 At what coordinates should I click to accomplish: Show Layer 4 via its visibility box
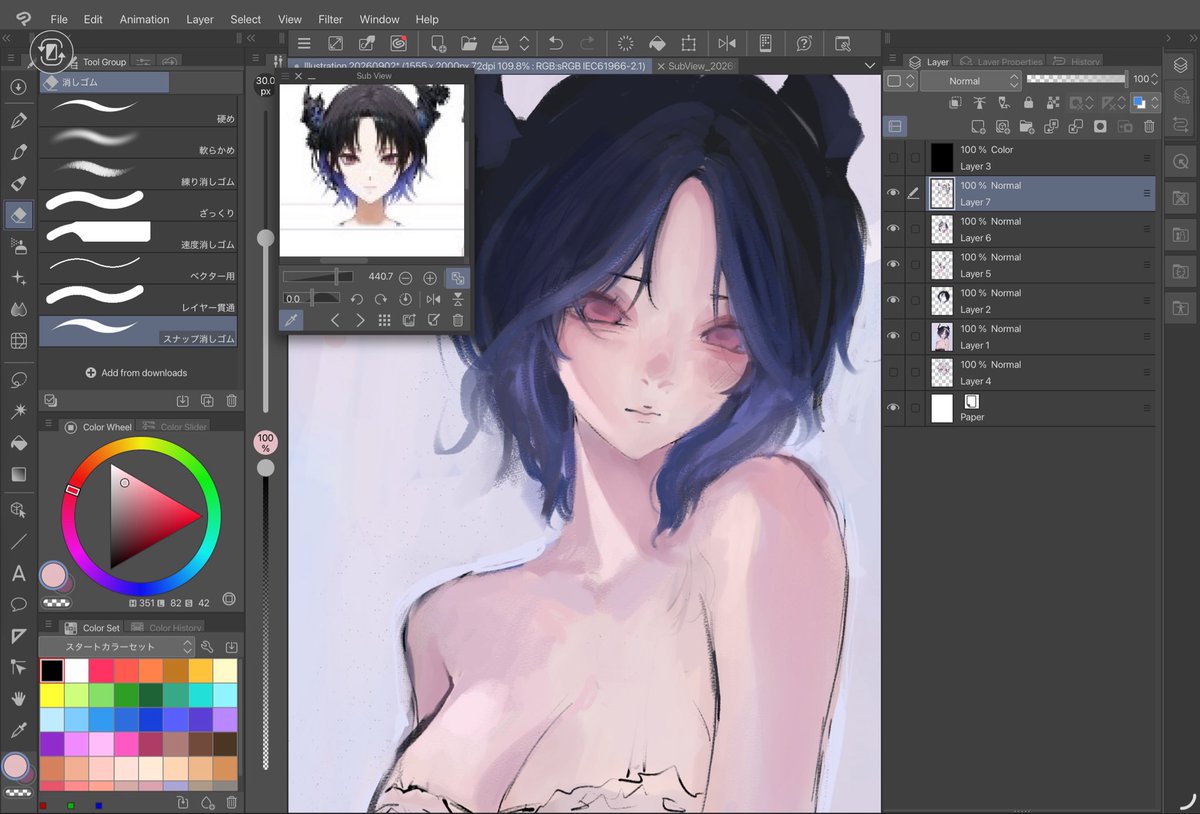(x=894, y=372)
